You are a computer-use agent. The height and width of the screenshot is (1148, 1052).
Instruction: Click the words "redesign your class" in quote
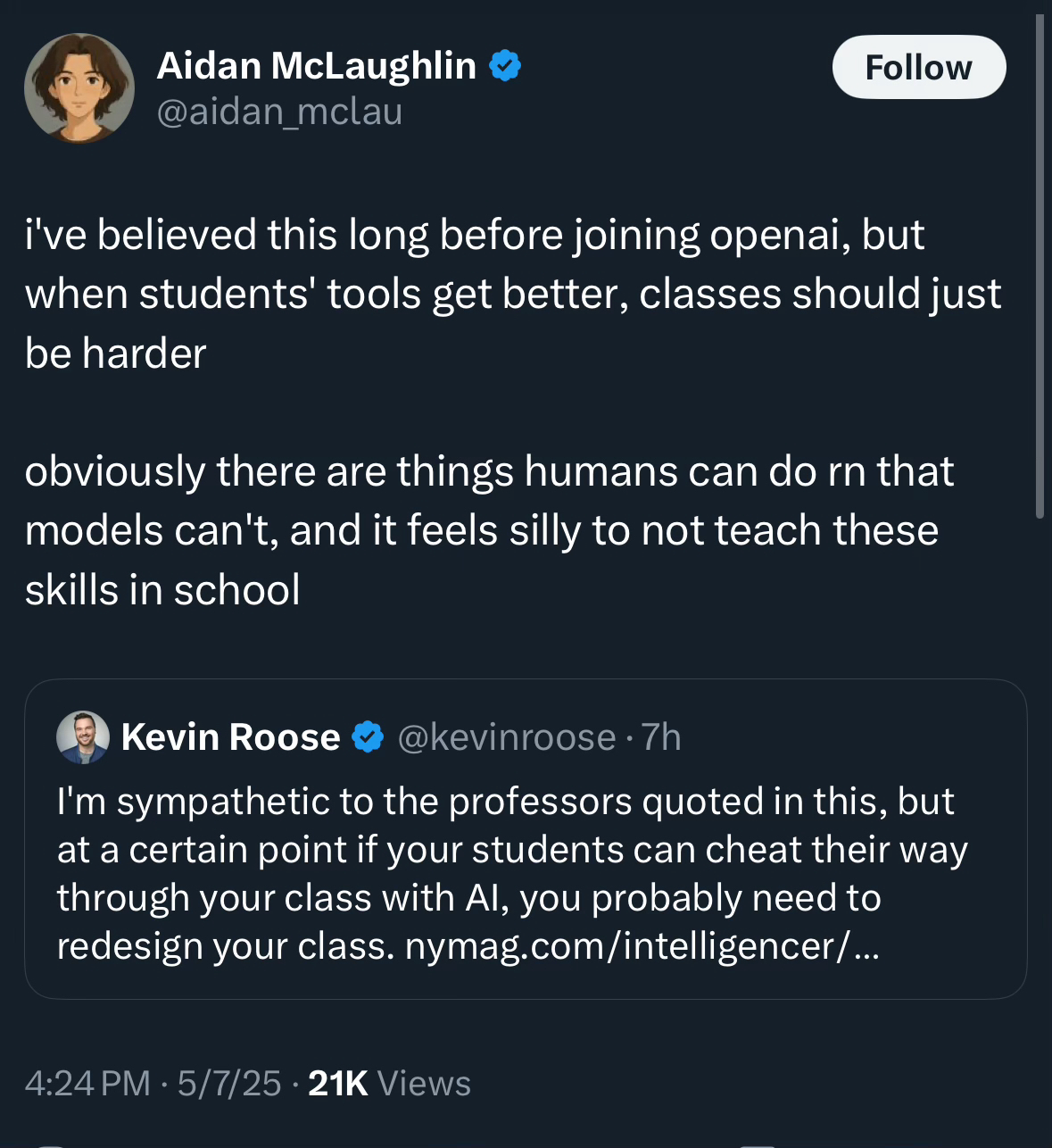tap(225, 946)
